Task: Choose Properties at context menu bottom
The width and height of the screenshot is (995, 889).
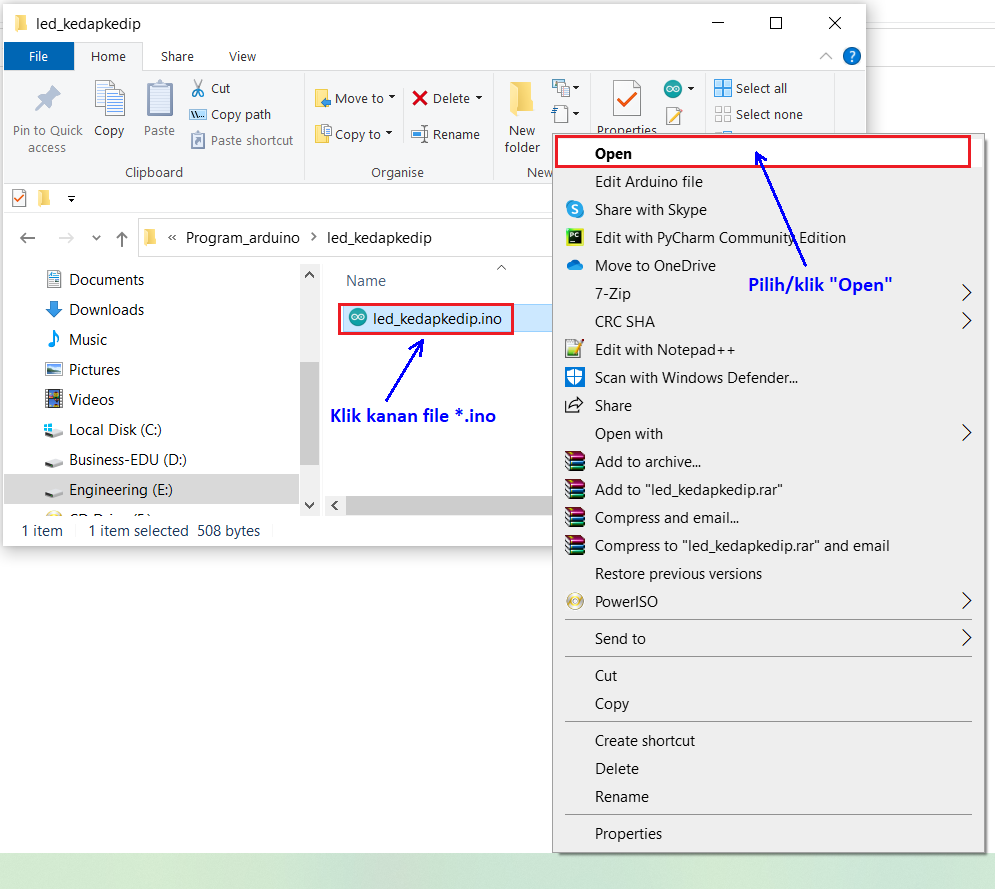Action: click(768, 834)
